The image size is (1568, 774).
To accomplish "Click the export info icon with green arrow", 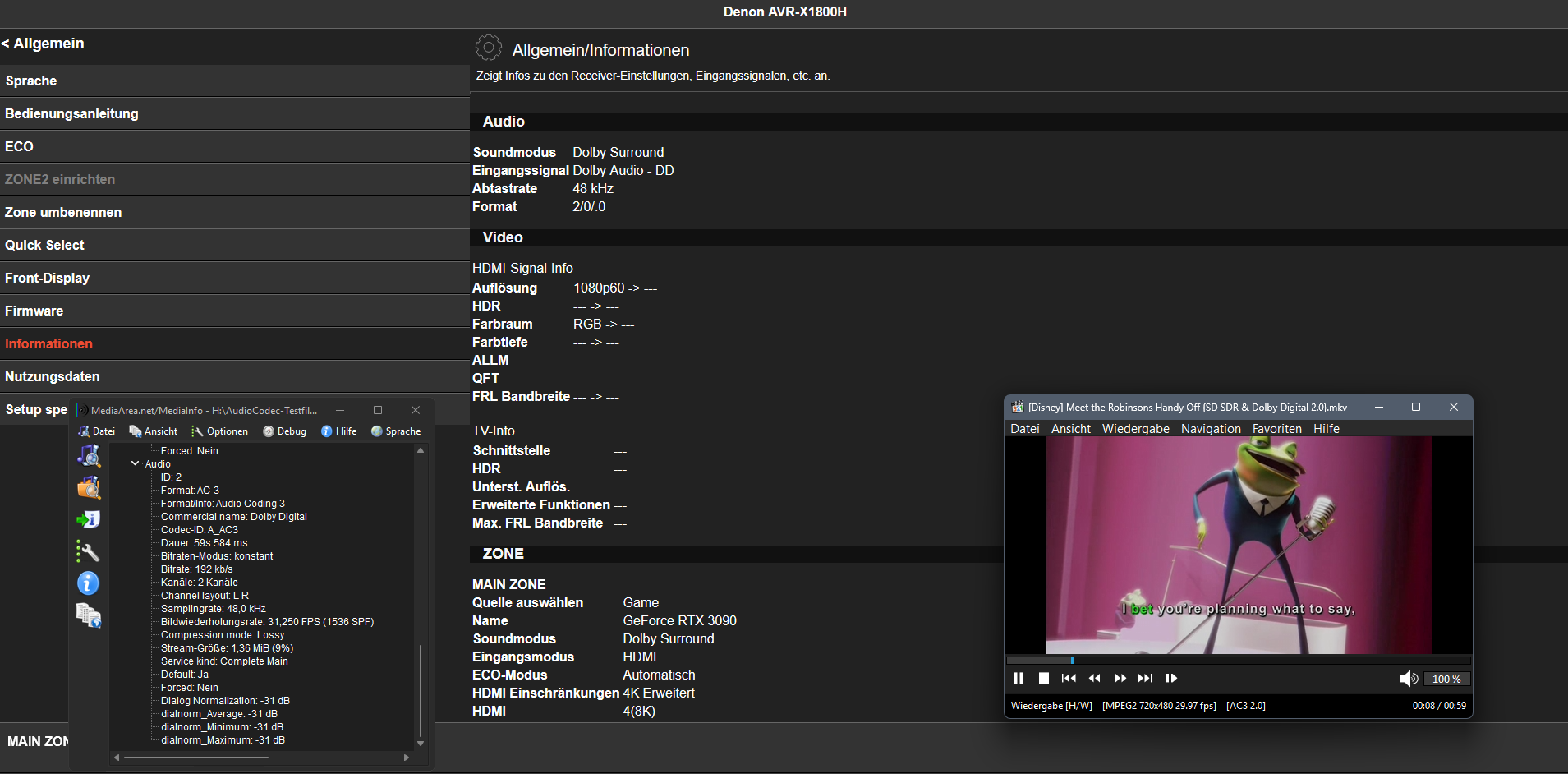I will click(89, 519).
